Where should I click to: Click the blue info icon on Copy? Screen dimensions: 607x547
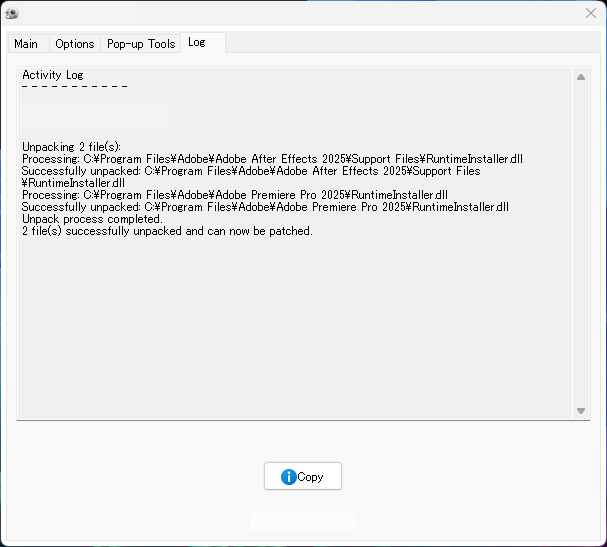point(288,477)
